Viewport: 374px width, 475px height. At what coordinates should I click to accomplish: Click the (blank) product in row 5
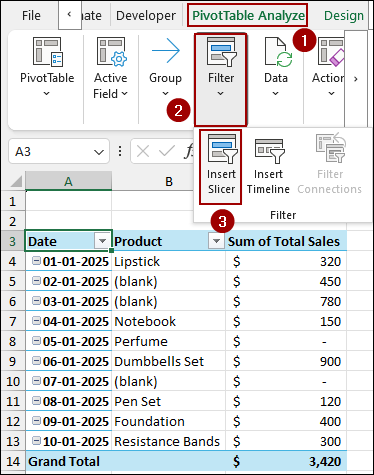tap(169, 281)
